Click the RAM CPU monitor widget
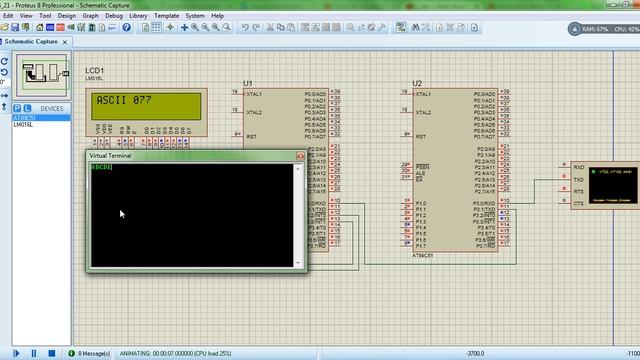Screen dimensions: 640x360 click(604, 29)
